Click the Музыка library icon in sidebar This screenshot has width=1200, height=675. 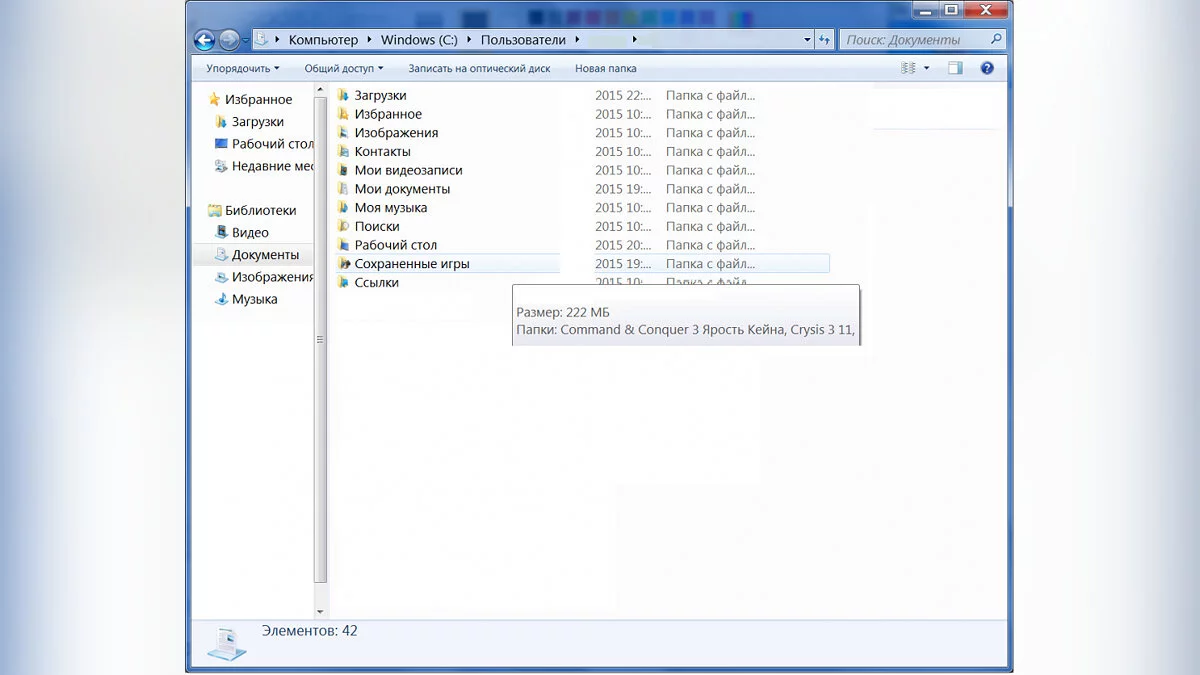[x=221, y=299]
